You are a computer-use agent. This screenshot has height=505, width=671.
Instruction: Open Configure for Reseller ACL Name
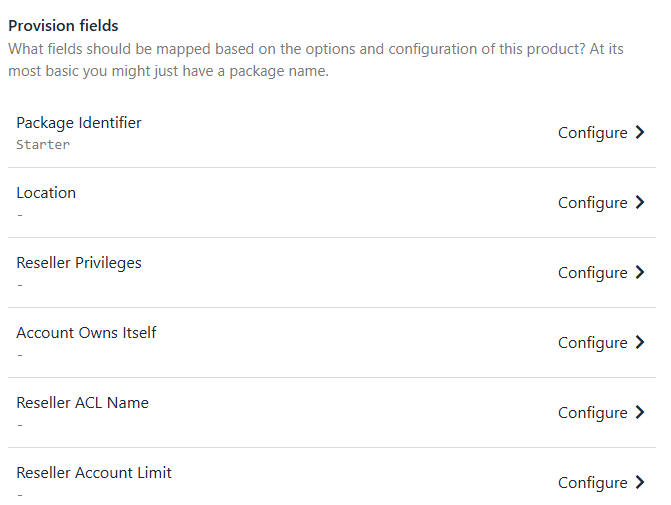[592, 413]
